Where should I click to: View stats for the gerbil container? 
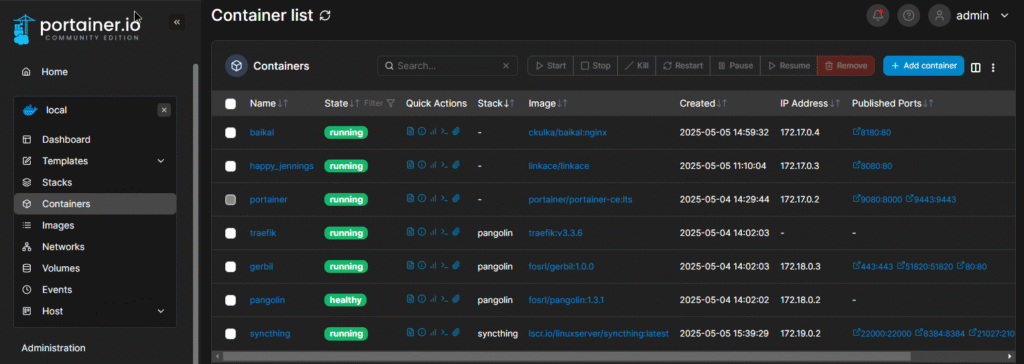pos(432,265)
